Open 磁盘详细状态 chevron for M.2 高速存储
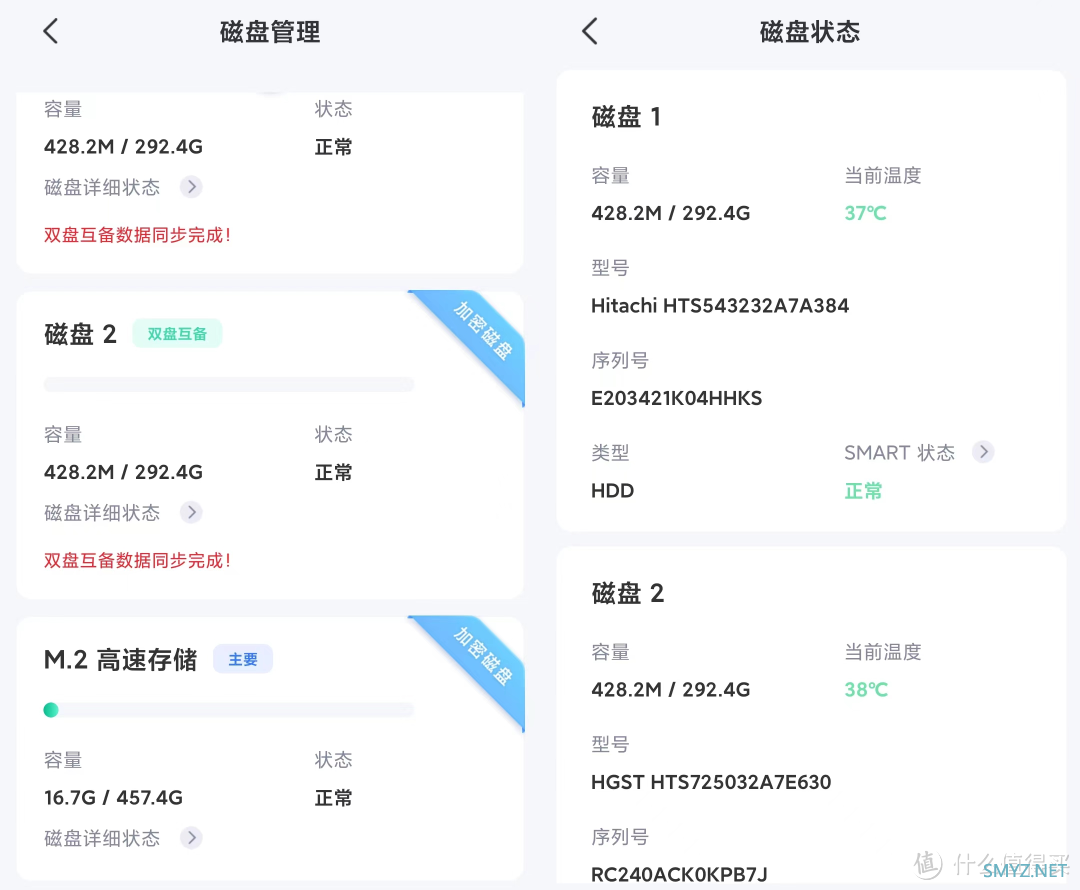1080x890 pixels. pyautogui.click(x=191, y=837)
